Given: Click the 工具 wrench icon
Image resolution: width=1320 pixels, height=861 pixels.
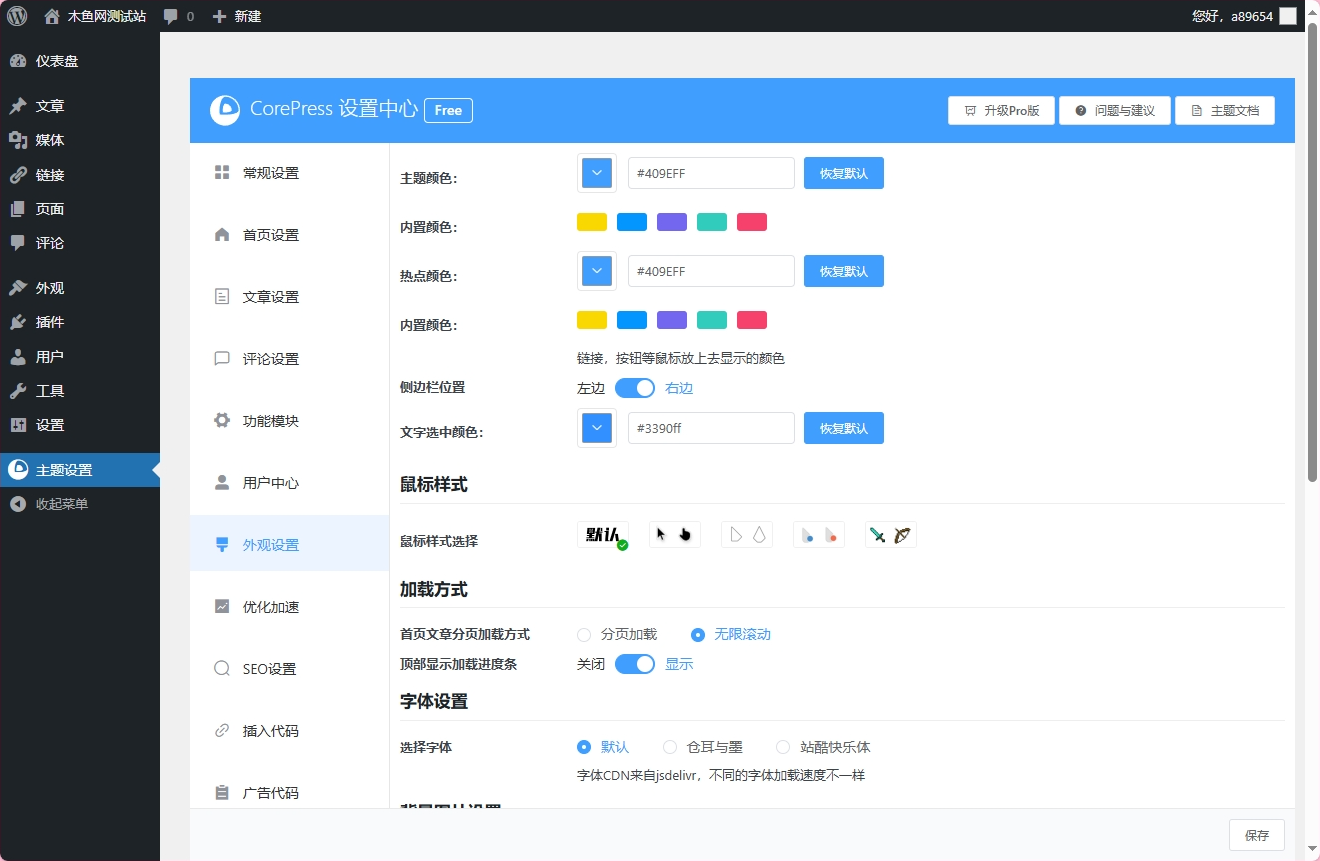Looking at the screenshot, I should tap(18, 391).
